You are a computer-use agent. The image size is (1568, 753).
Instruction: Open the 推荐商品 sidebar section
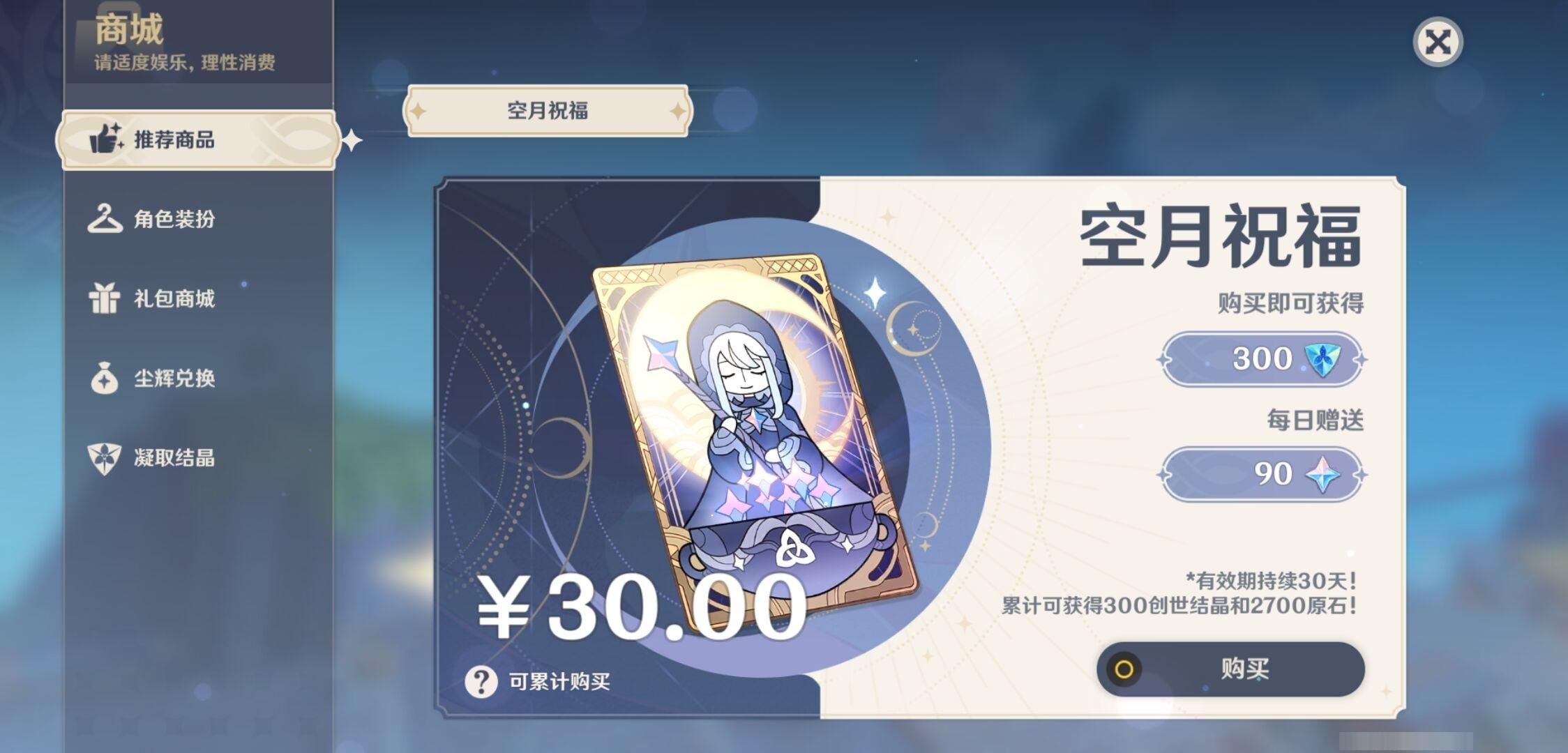tap(199, 139)
